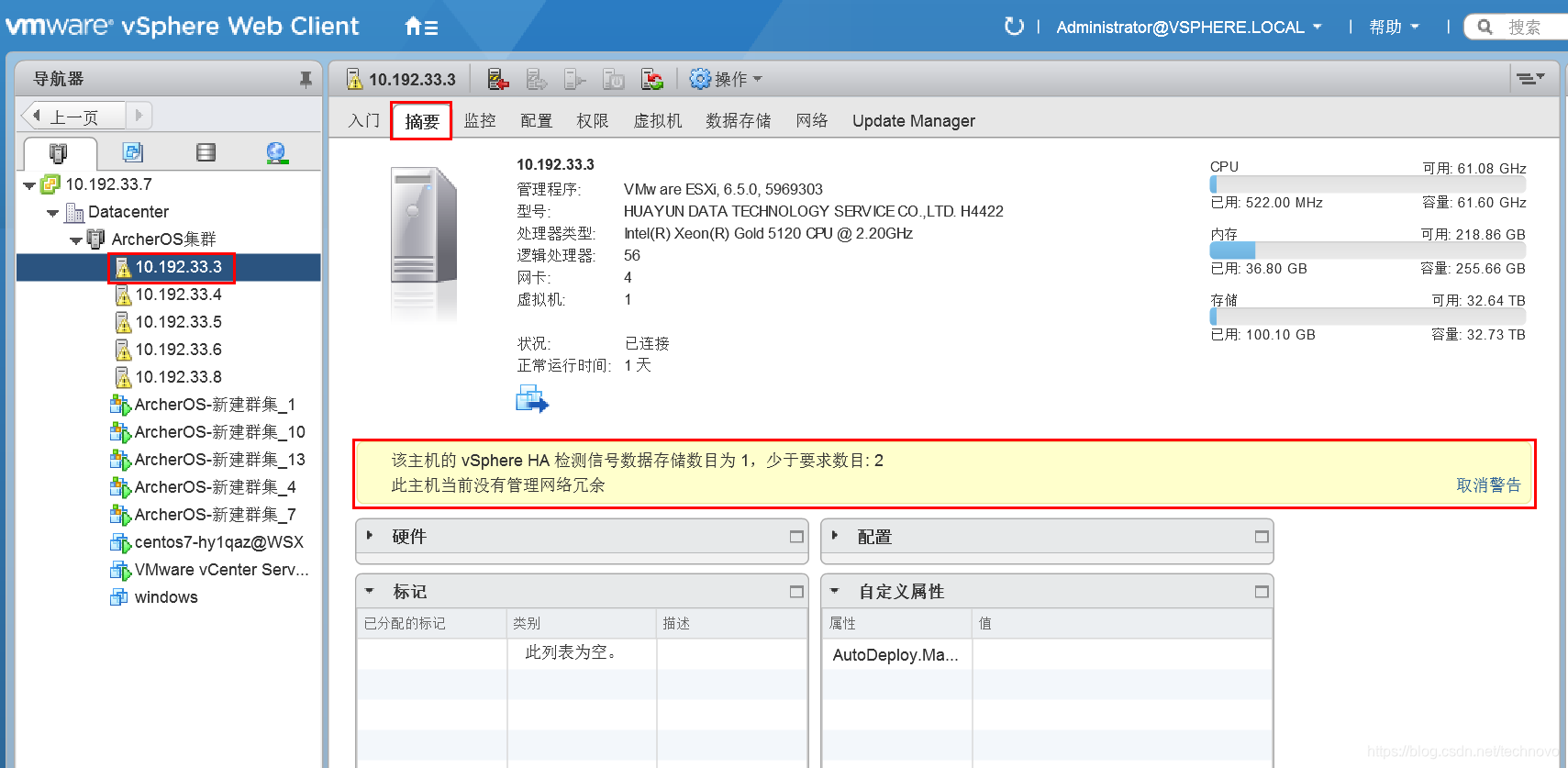Collapse the 标记 panel

click(370, 592)
